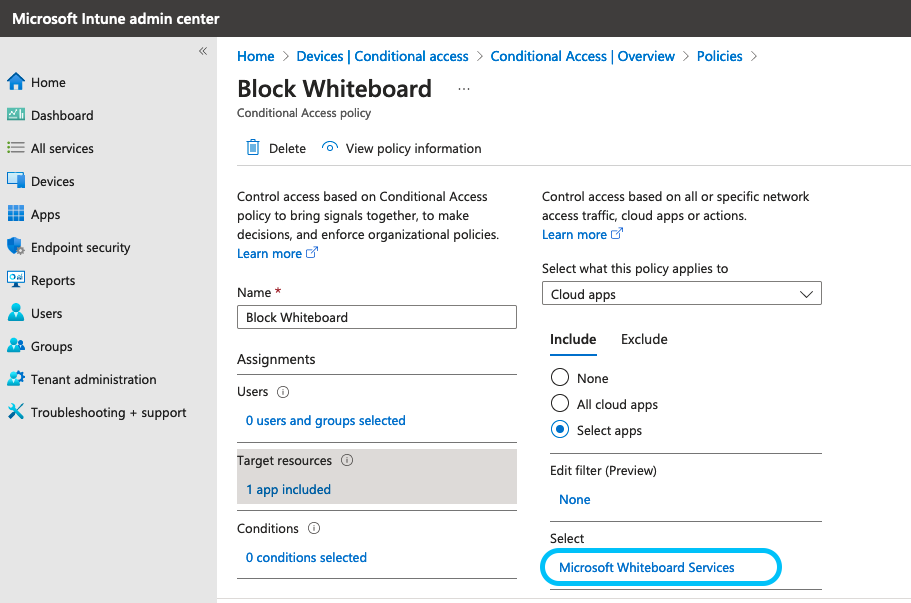Image resolution: width=911 pixels, height=603 pixels.
Task: Select the All cloud apps radio option
Action: (559, 403)
